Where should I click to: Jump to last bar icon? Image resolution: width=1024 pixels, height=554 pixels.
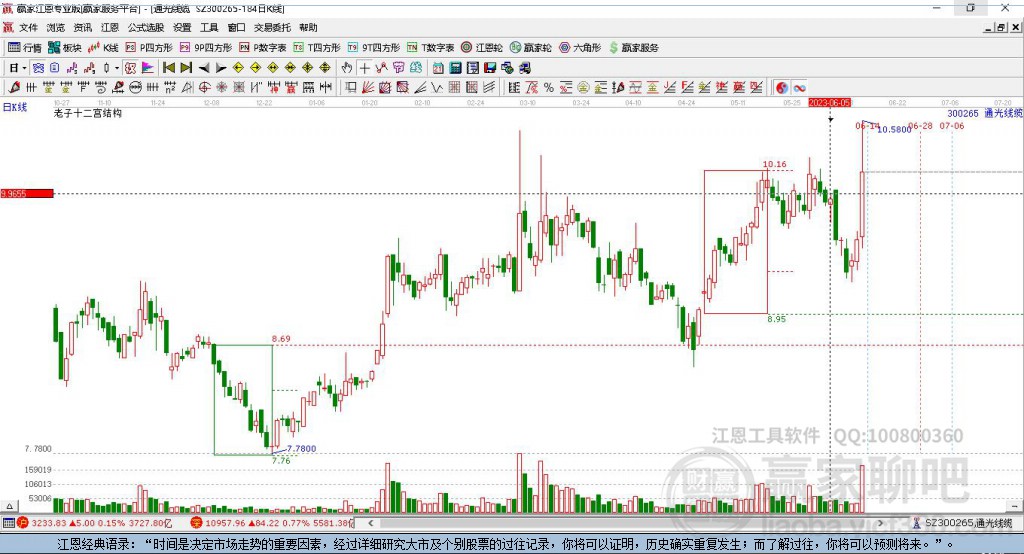(x=186, y=68)
